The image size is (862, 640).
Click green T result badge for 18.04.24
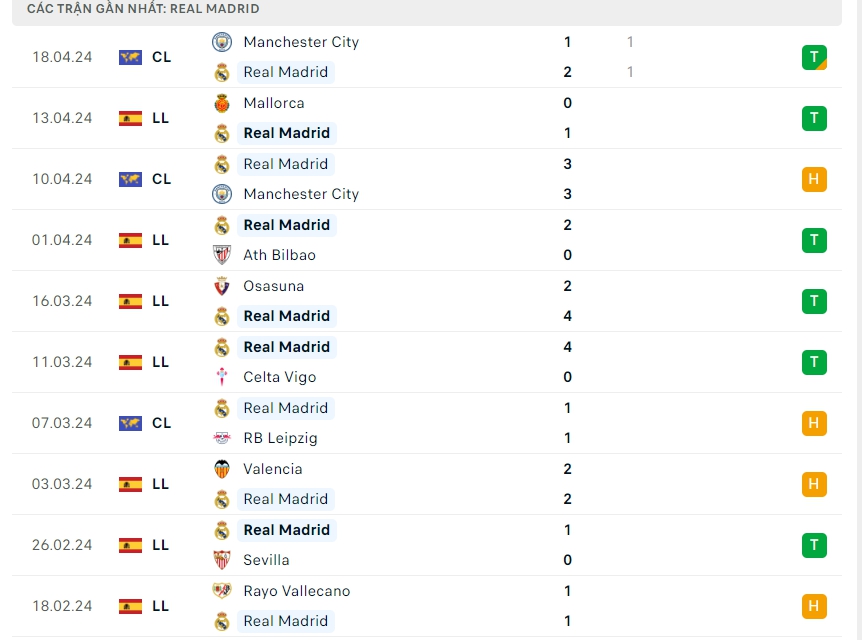(814, 57)
